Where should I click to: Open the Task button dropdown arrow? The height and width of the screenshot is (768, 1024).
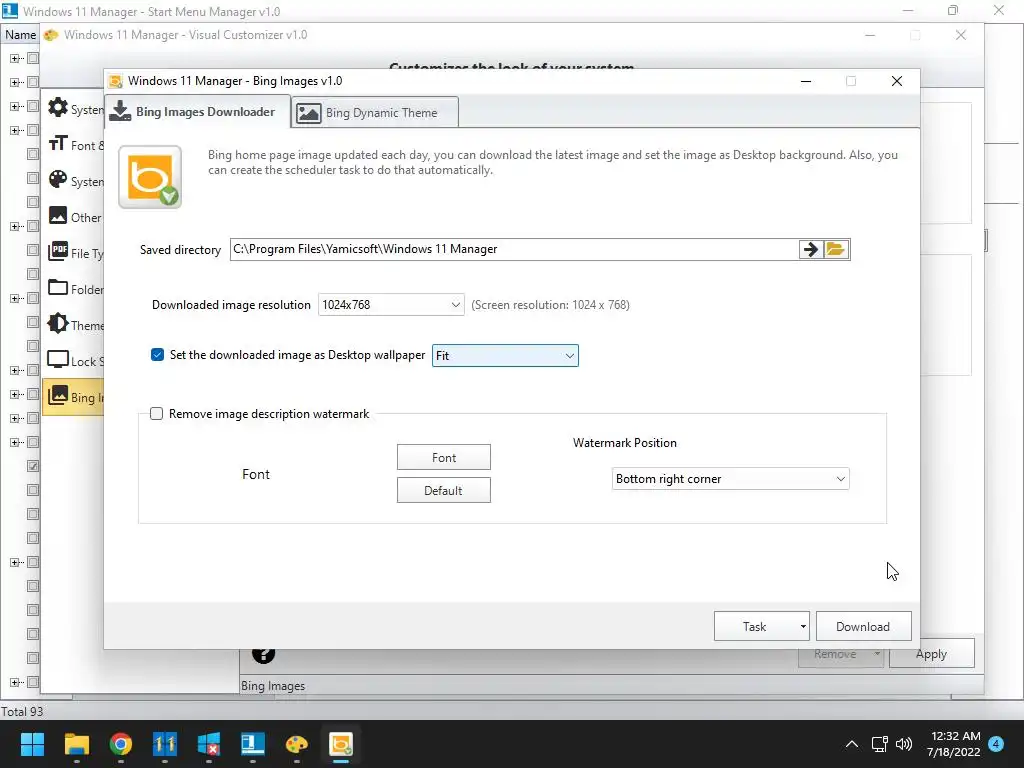(803, 627)
